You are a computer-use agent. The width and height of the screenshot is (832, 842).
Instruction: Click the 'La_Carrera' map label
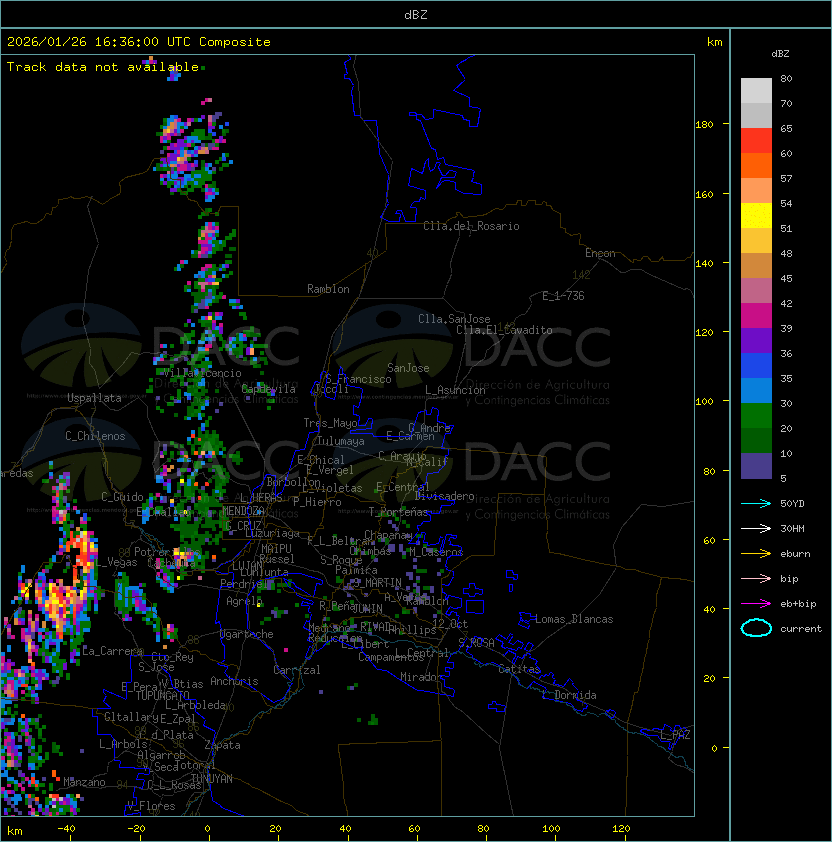112,651
